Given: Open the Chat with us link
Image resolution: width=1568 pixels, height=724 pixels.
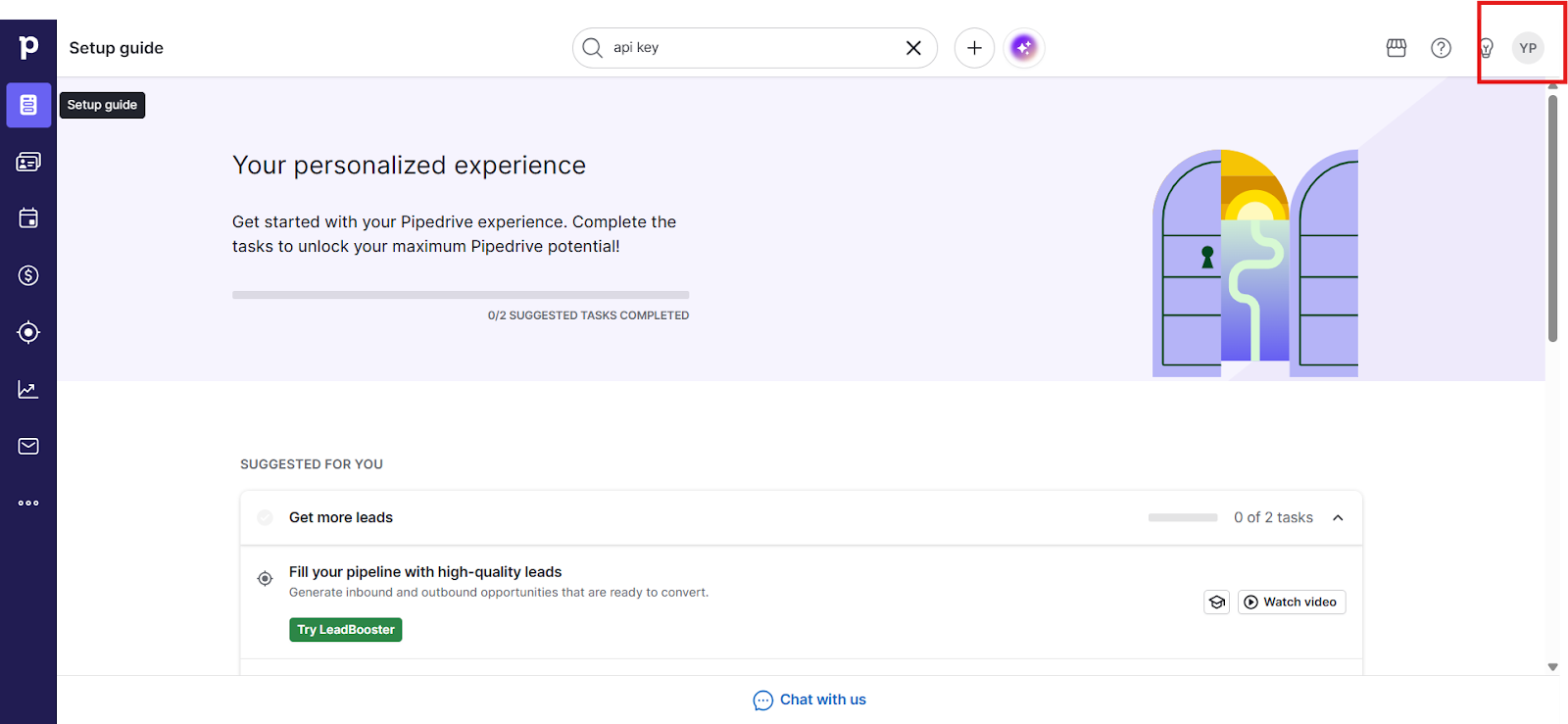Looking at the screenshot, I should coord(809,700).
